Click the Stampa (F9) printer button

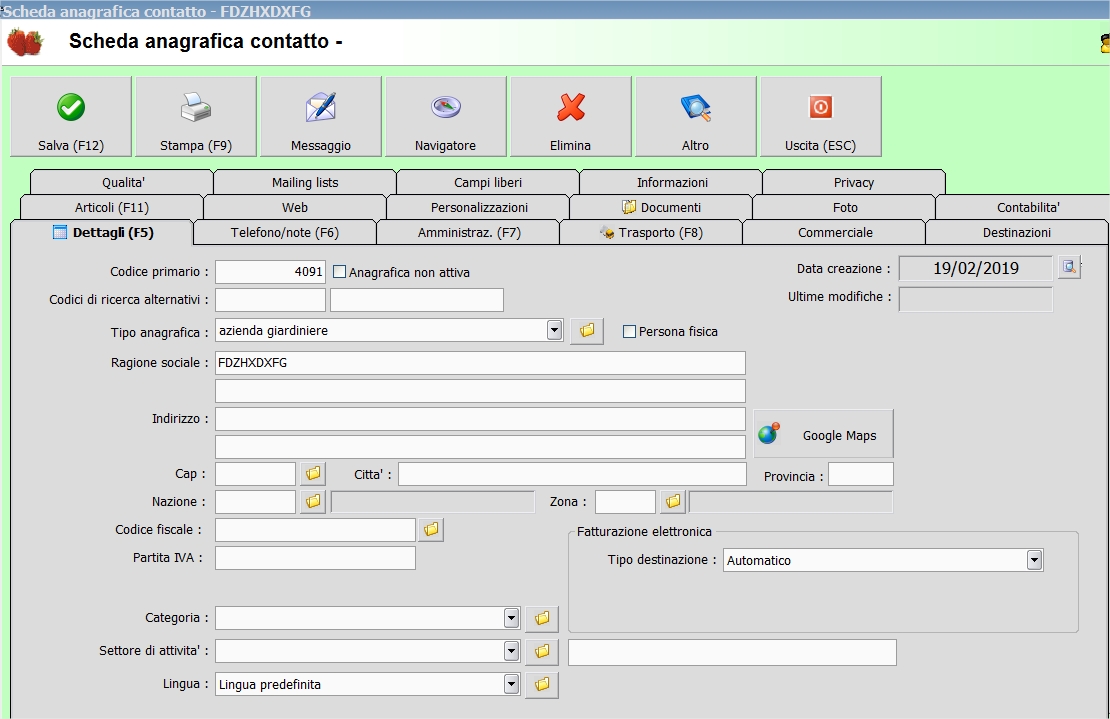click(196, 116)
